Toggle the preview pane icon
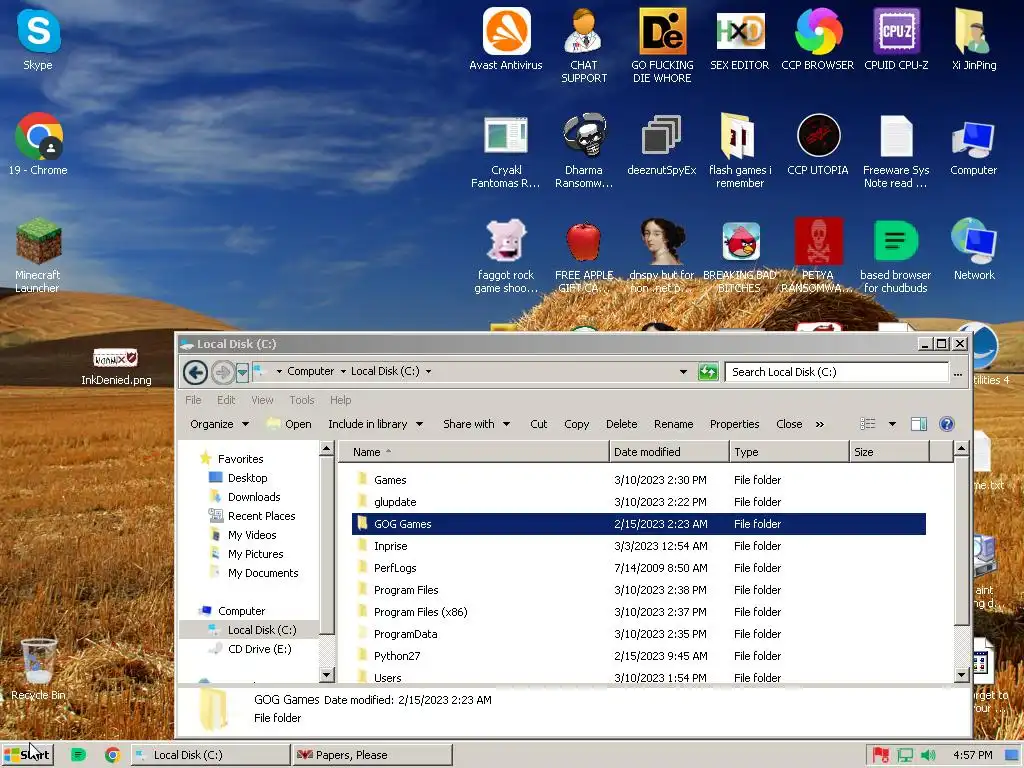The image size is (1024, 768). [919, 424]
